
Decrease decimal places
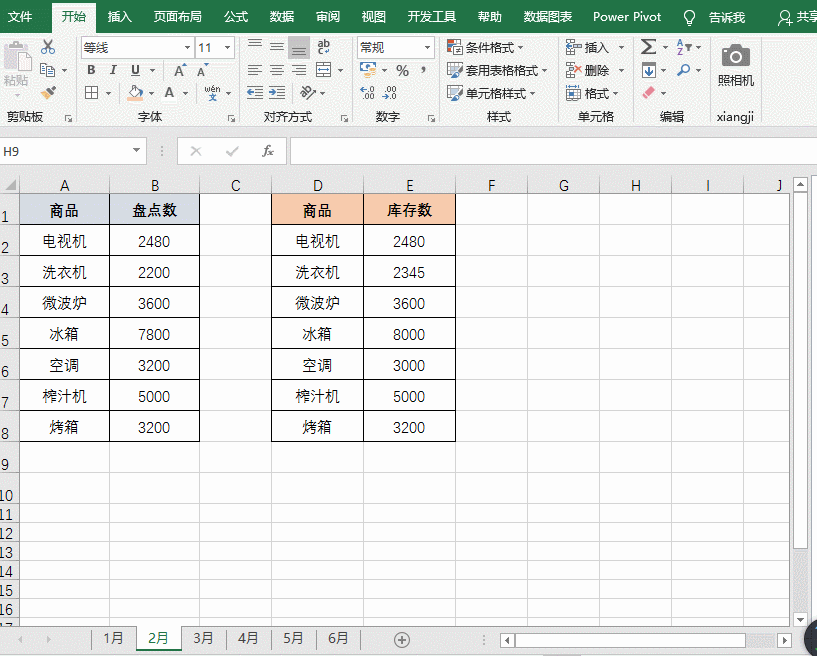tap(389, 93)
